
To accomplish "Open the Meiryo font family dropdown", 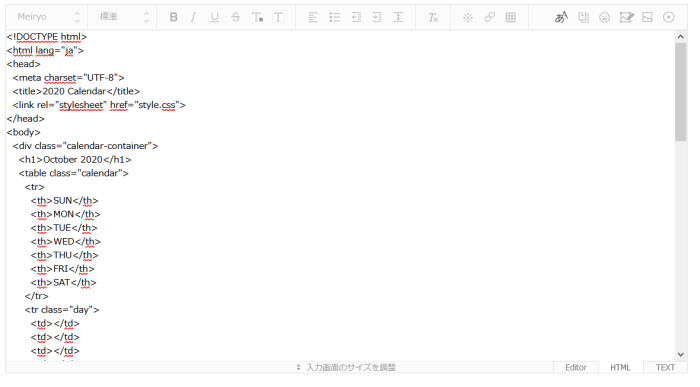I will 48,17.
